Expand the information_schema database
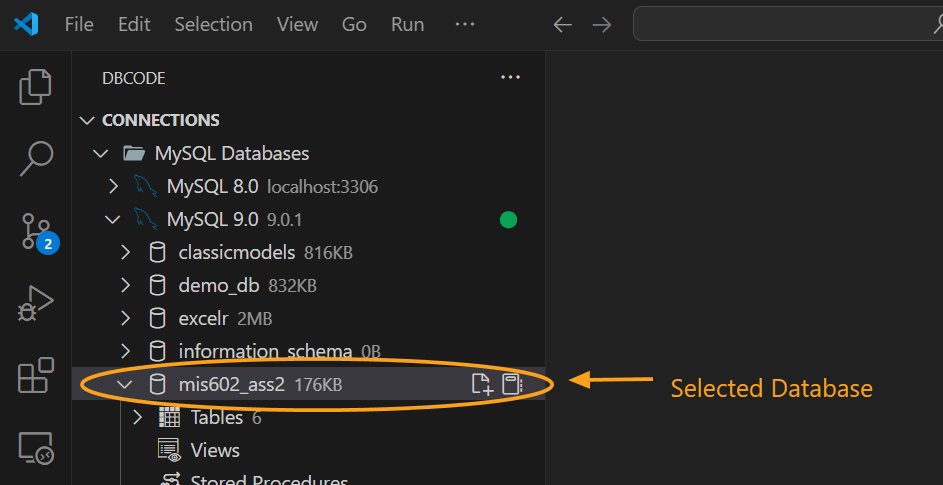 click(x=124, y=351)
